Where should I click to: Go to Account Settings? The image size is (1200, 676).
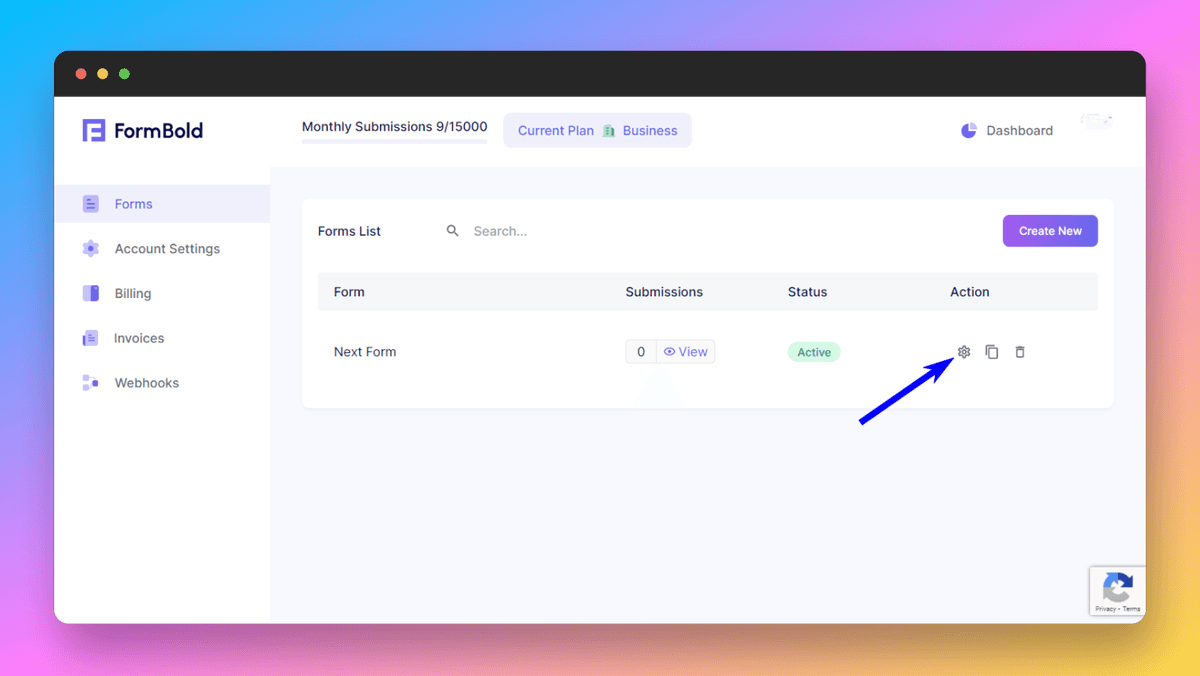pyautogui.click(x=166, y=249)
